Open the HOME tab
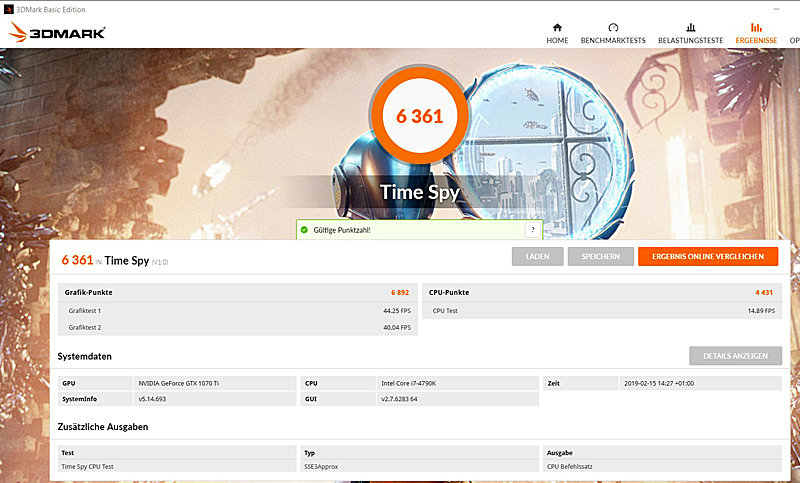 (557, 34)
